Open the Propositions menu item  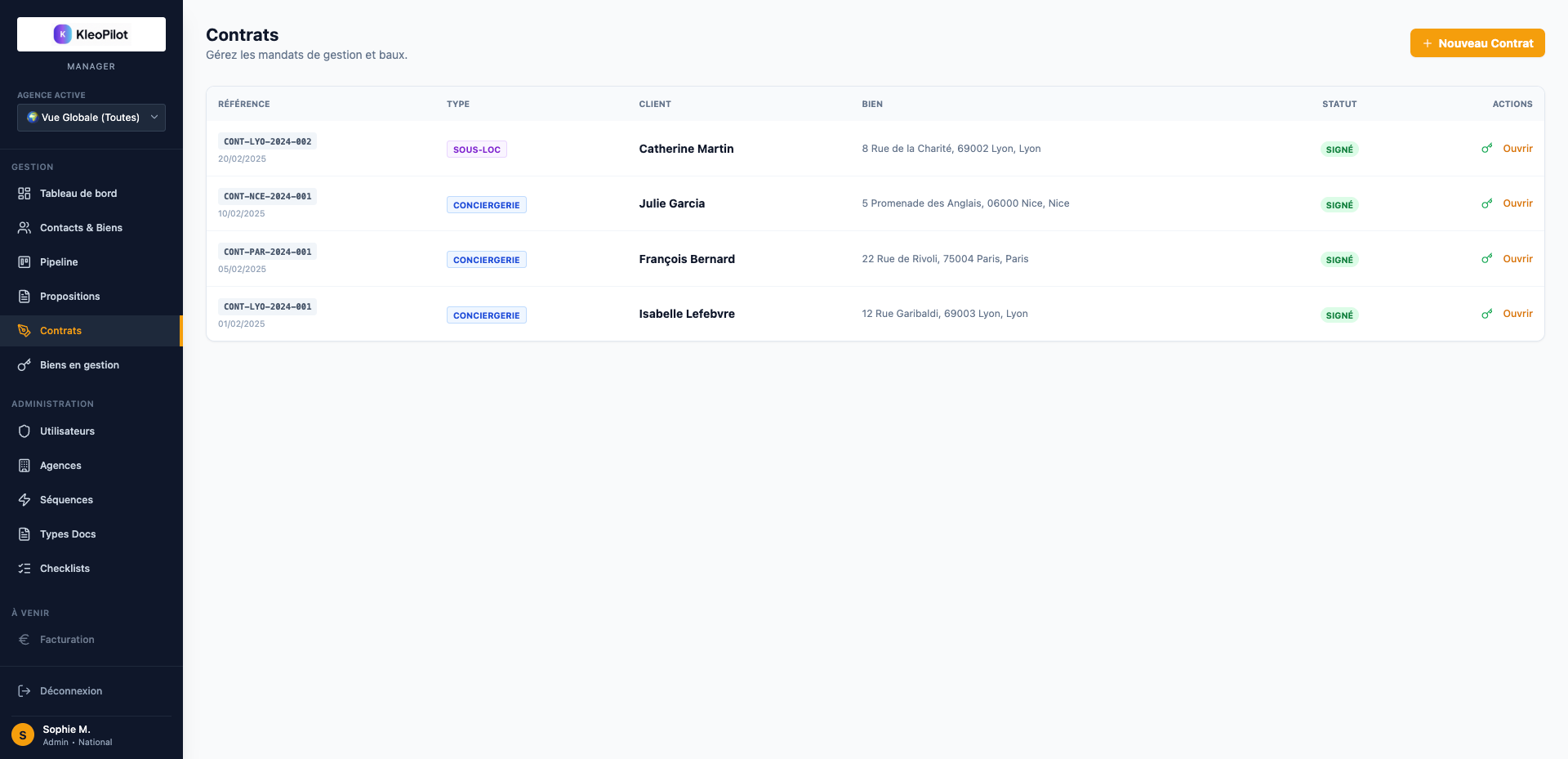(x=69, y=297)
